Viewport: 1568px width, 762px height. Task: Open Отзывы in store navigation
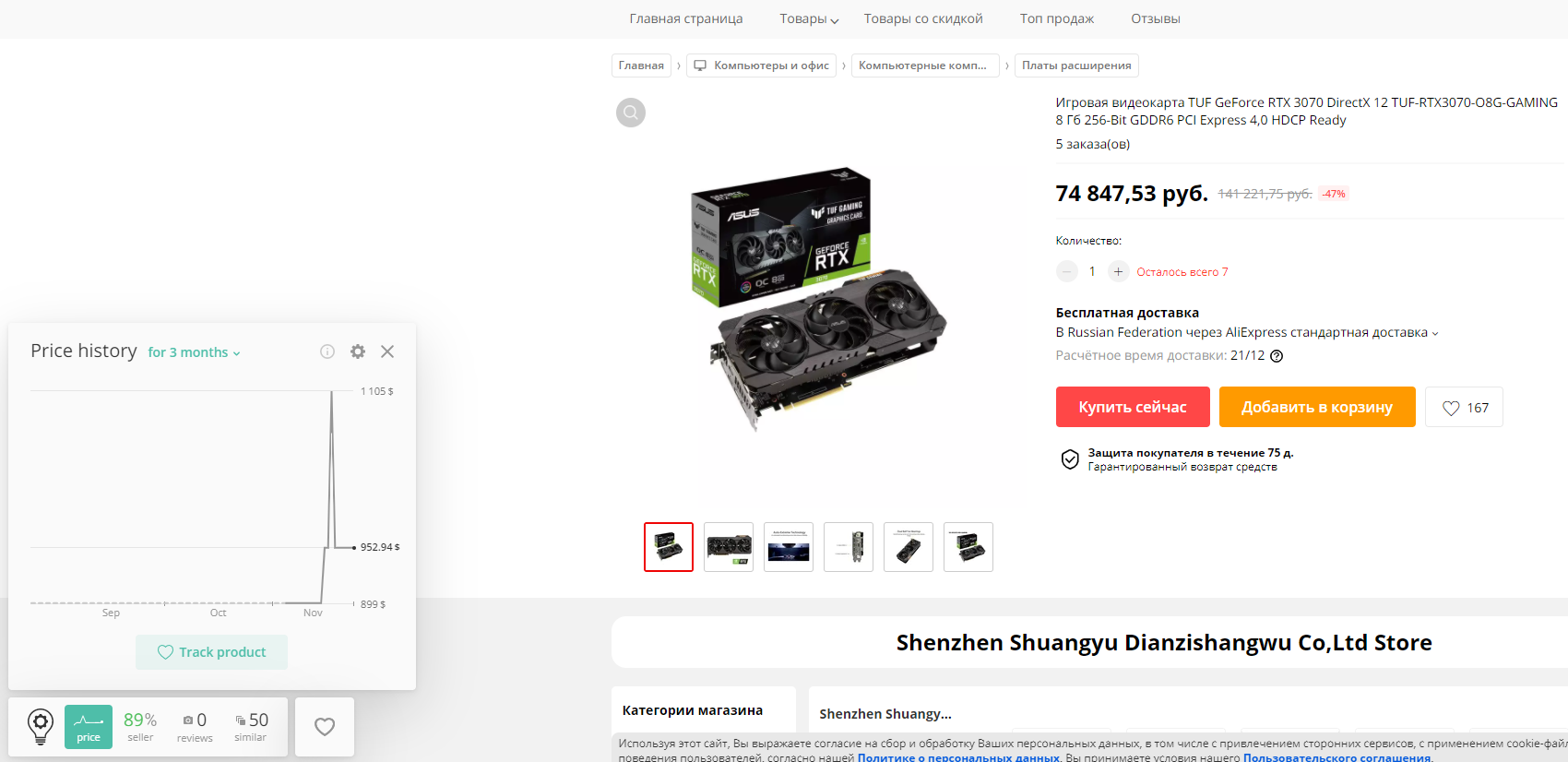click(1156, 18)
